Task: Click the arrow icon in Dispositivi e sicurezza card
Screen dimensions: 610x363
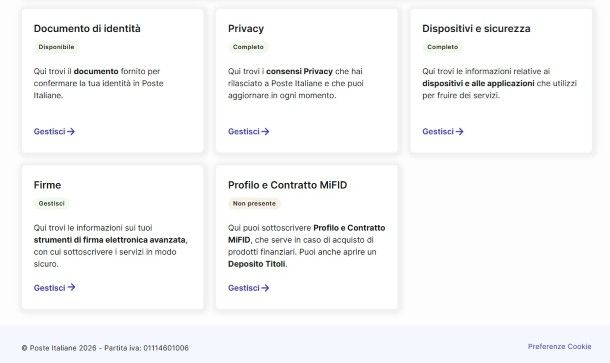Action: click(459, 132)
